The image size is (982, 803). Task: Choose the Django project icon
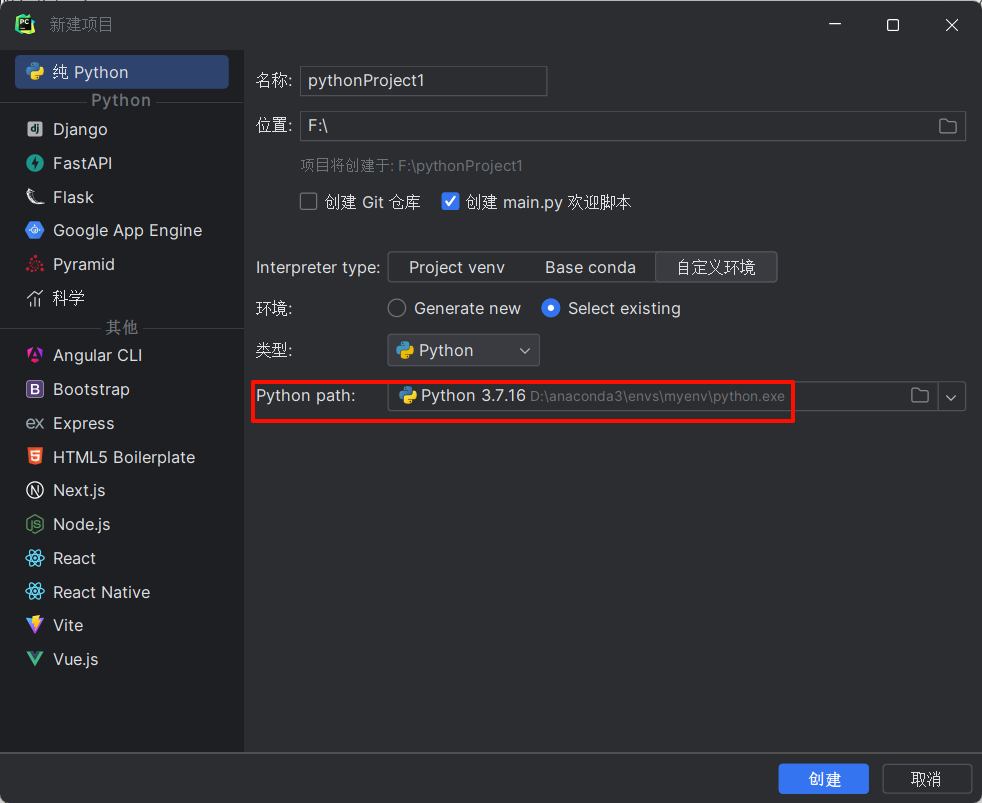coord(35,129)
